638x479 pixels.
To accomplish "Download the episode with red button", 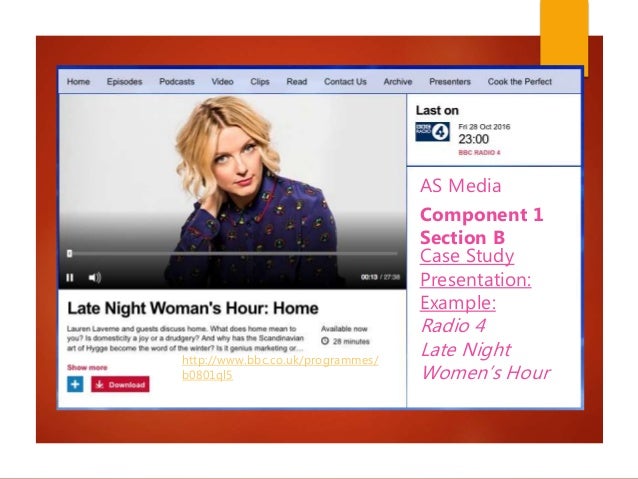I will click(x=120, y=384).
